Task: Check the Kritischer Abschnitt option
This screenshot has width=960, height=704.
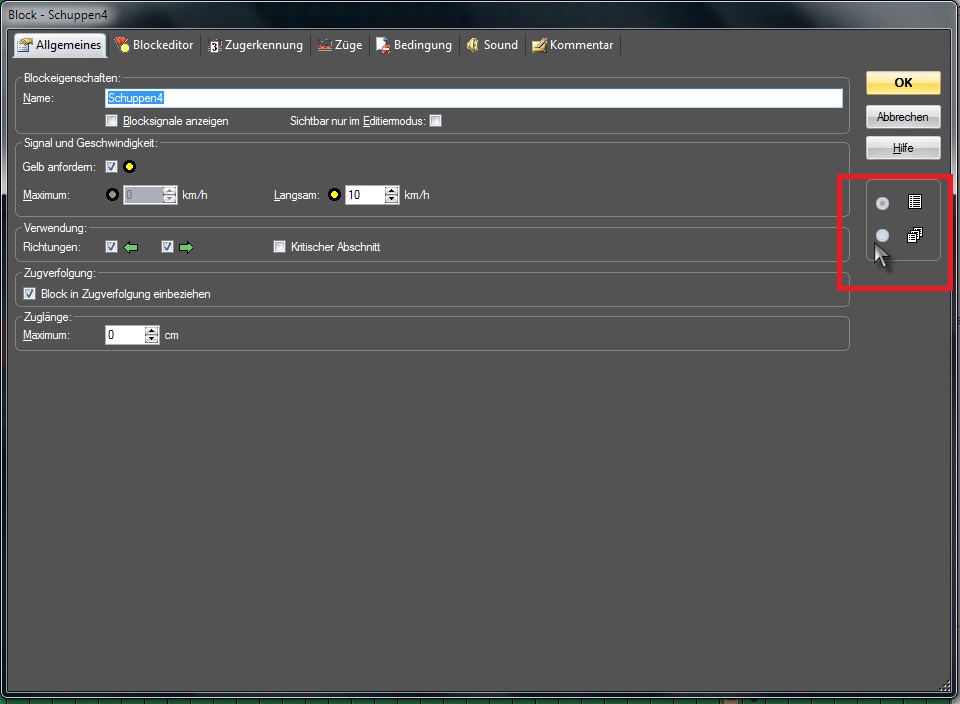Action: pyautogui.click(x=280, y=247)
